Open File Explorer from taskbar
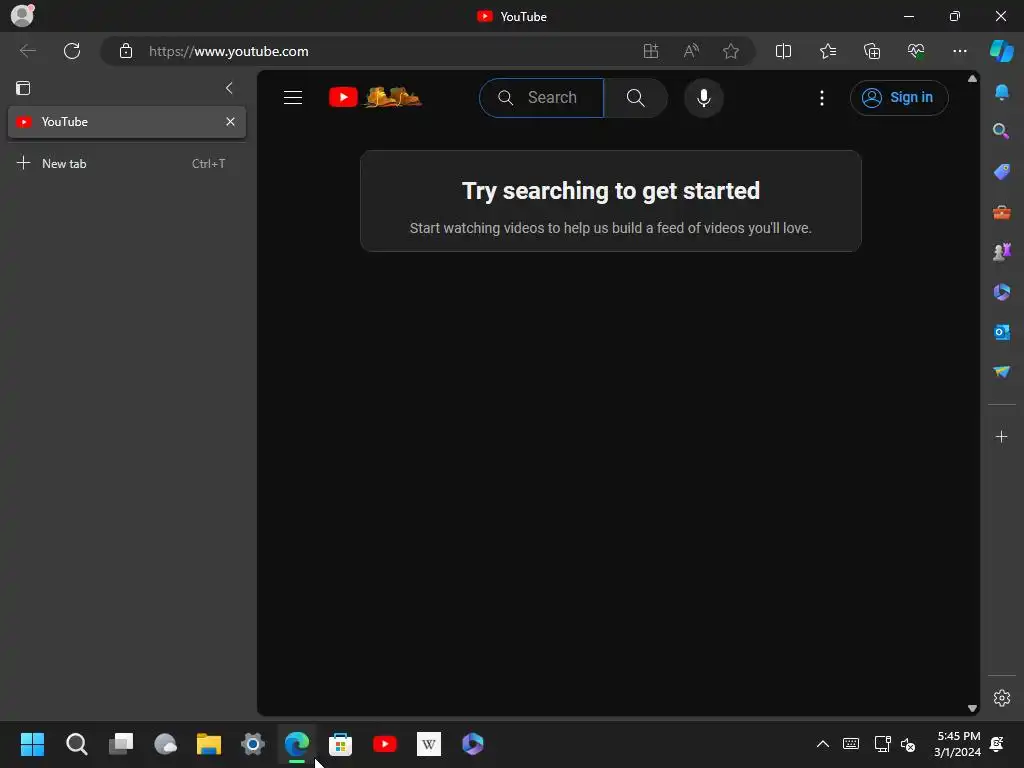 click(x=209, y=744)
